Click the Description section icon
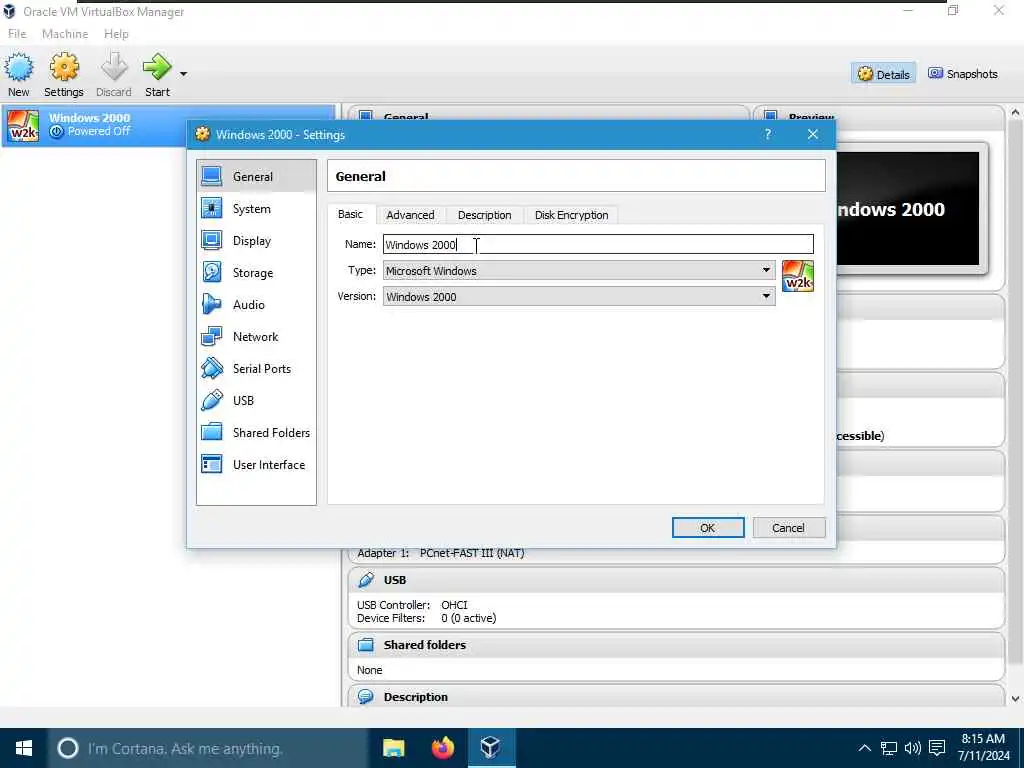Viewport: 1024px width, 768px height. pos(366,697)
